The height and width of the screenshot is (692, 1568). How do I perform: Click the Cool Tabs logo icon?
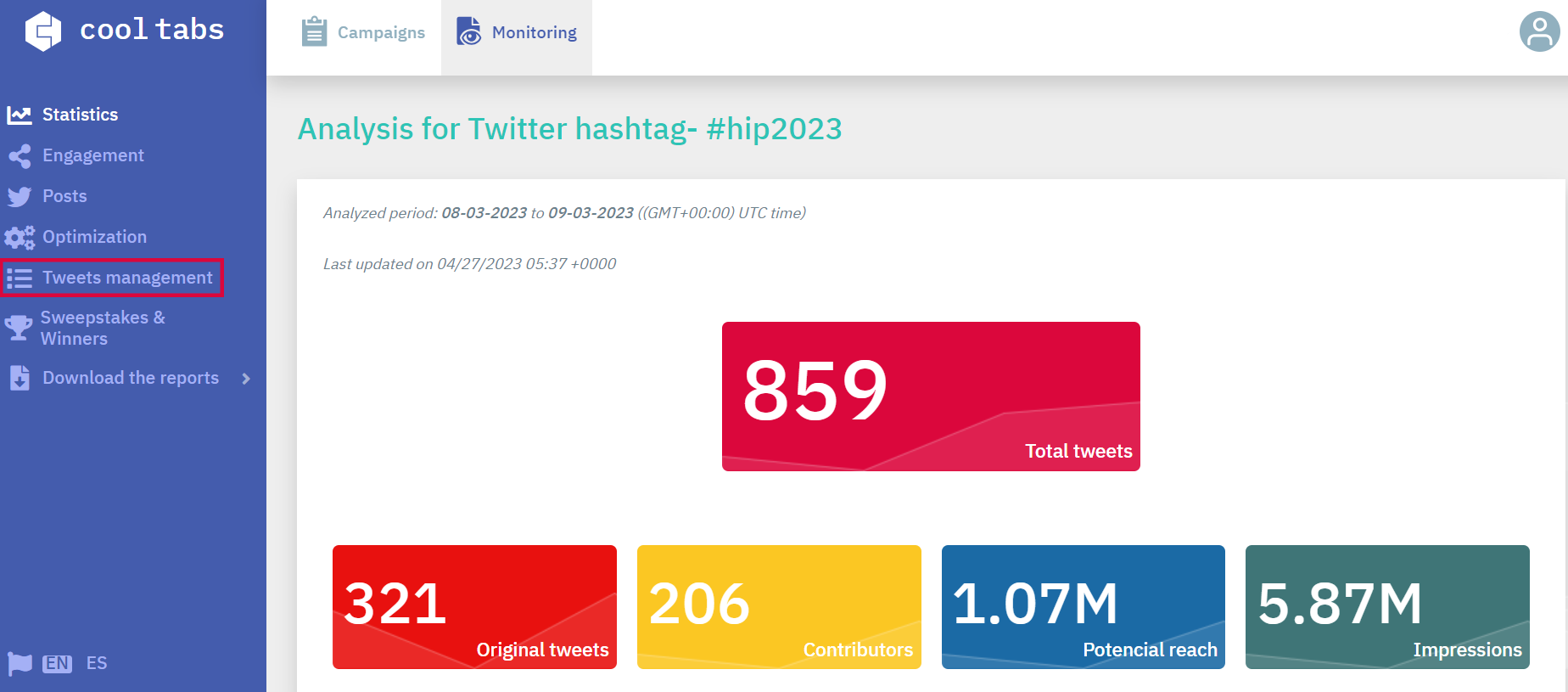click(43, 31)
